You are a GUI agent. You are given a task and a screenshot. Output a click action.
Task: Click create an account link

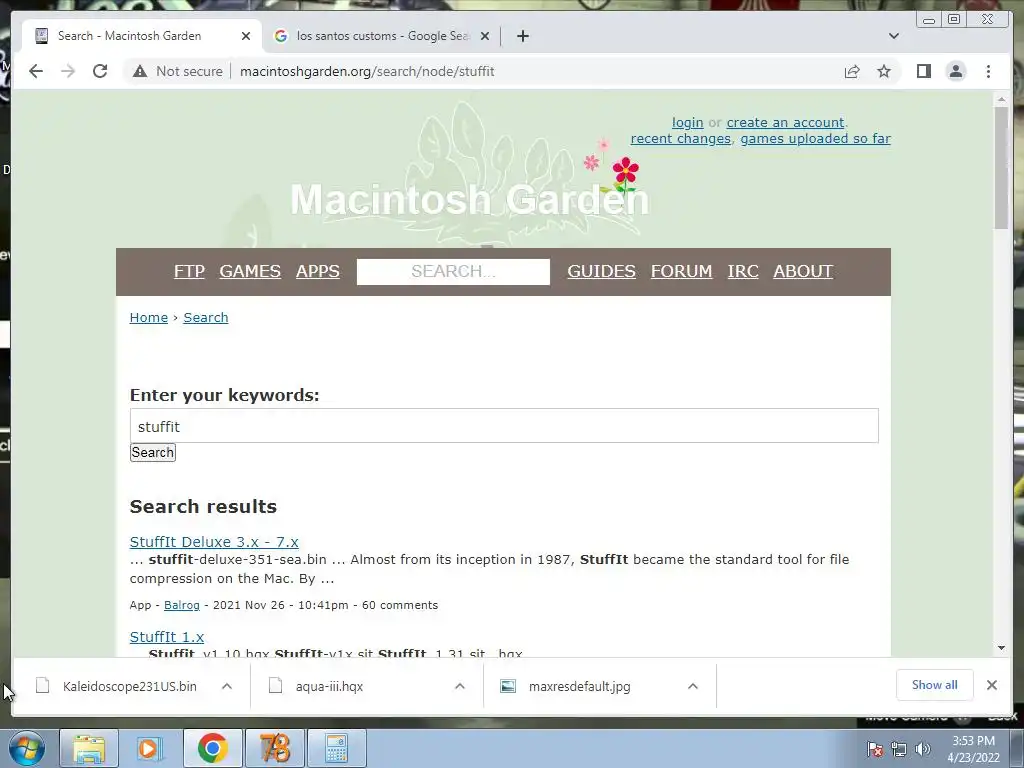click(x=786, y=122)
